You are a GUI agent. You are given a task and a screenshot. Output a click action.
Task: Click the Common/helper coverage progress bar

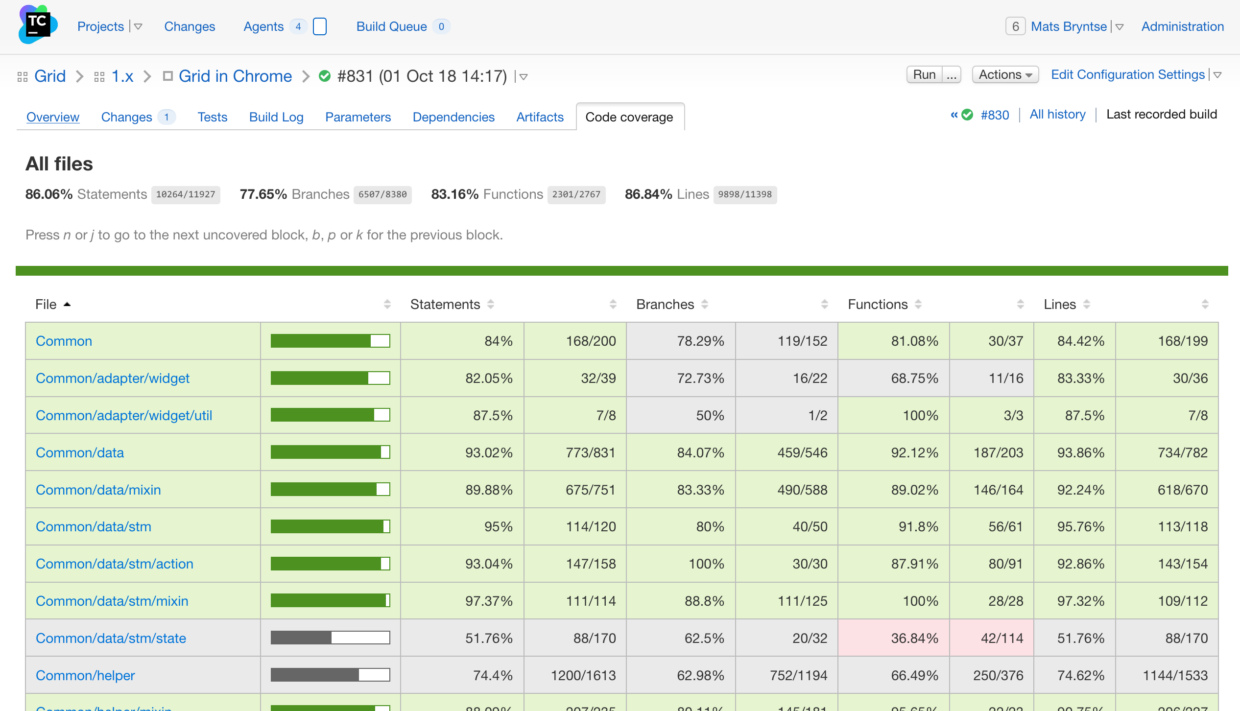click(x=330, y=674)
